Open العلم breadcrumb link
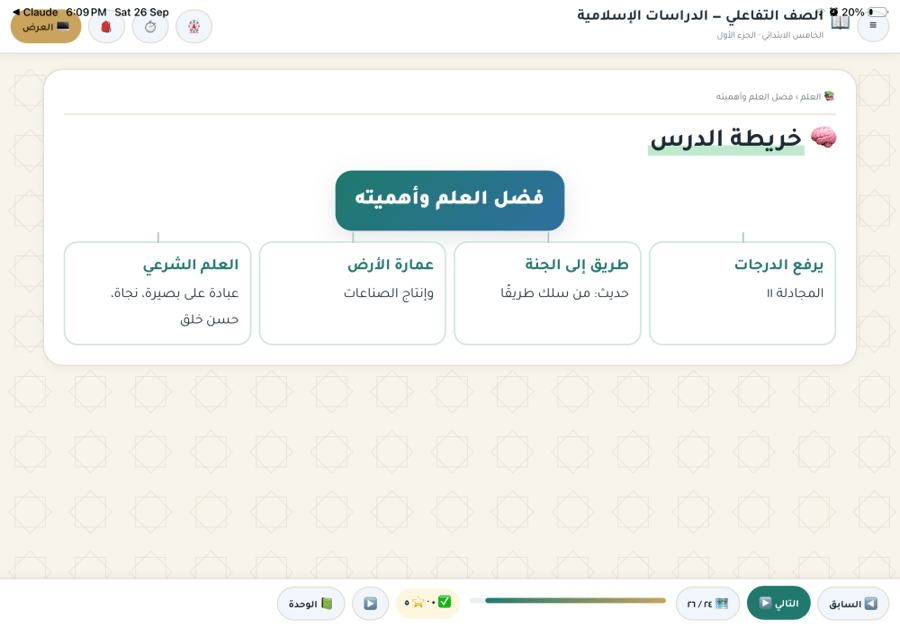Image resolution: width=900 pixels, height=628 pixels. pyautogui.click(x=810, y=96)
